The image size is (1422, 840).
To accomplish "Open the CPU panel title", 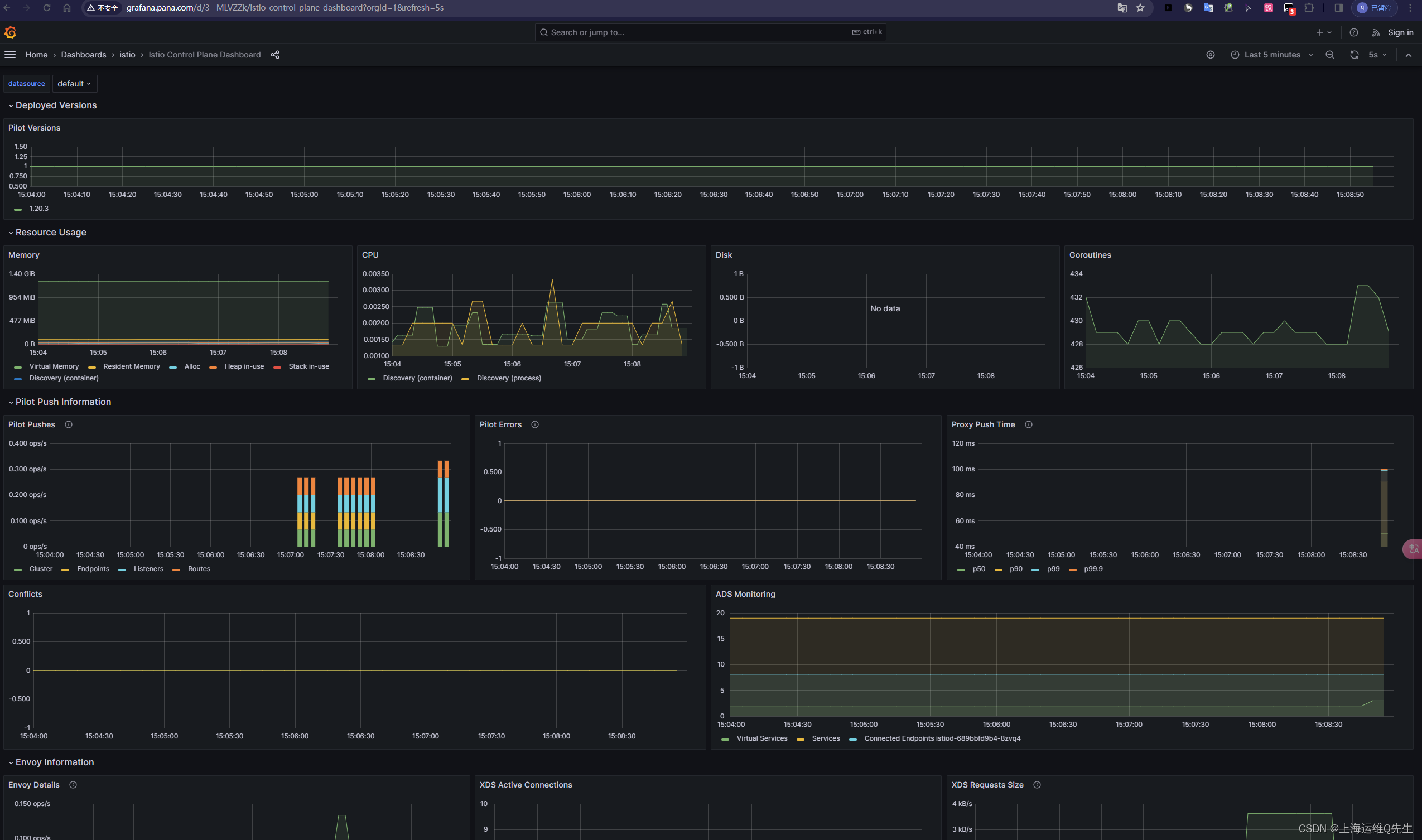I will [370, 255].
